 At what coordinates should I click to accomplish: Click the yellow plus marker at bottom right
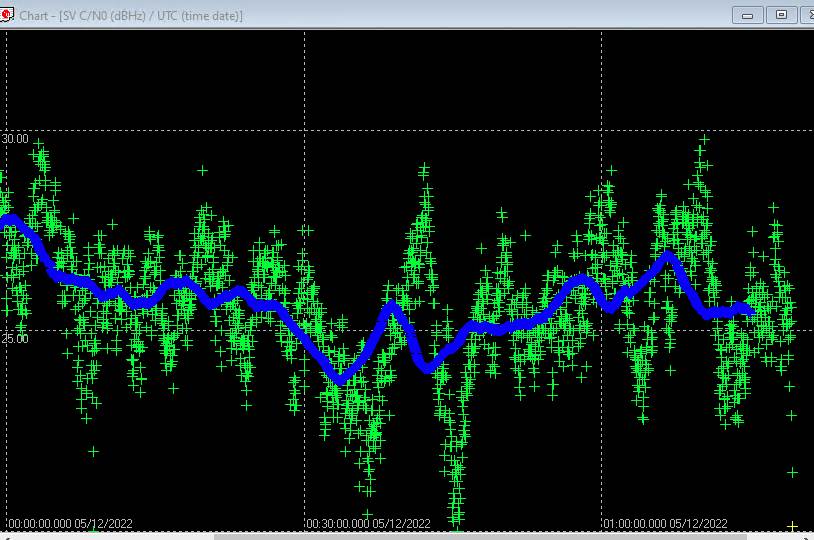click(x=793, y=526)
